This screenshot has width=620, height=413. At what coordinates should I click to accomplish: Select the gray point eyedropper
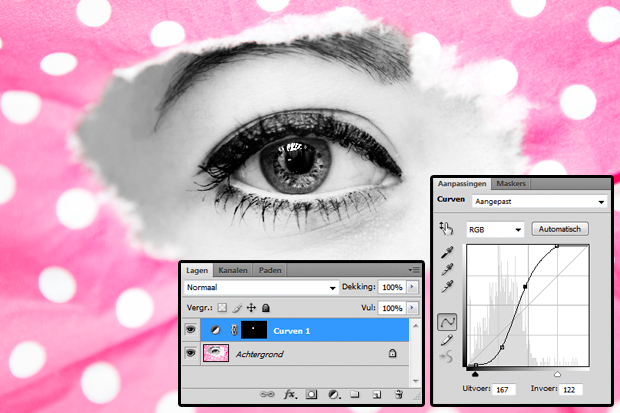[x=447, y=269]
